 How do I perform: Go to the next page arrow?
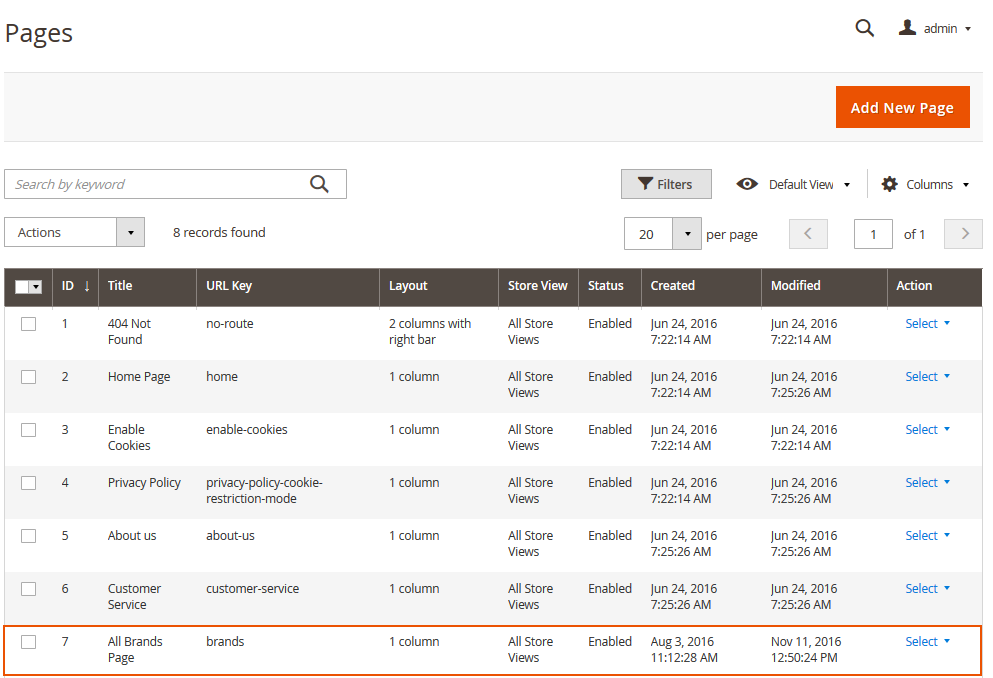pos(964,234)
